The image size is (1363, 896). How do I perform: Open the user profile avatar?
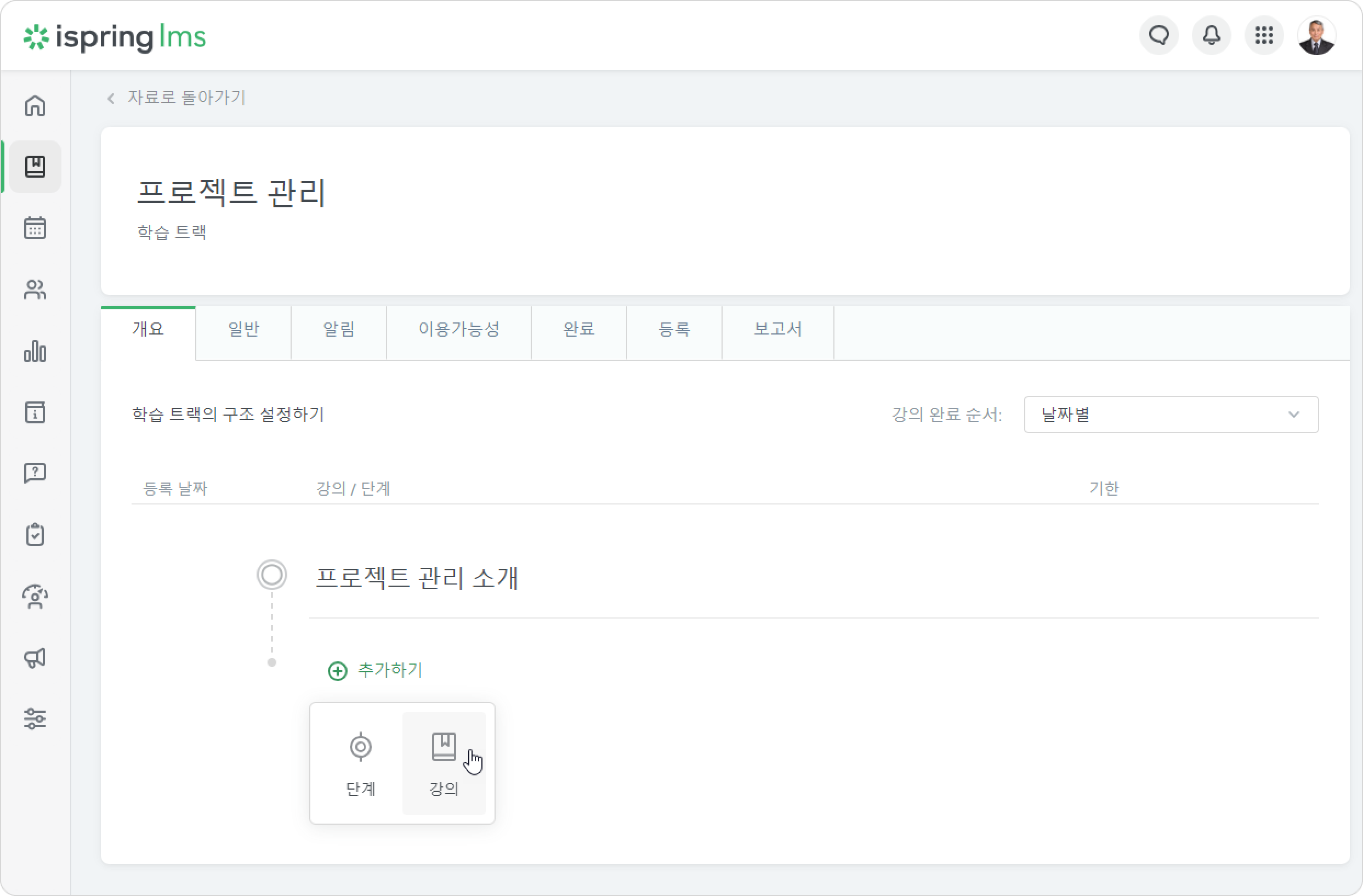[x=1316, y=36]
